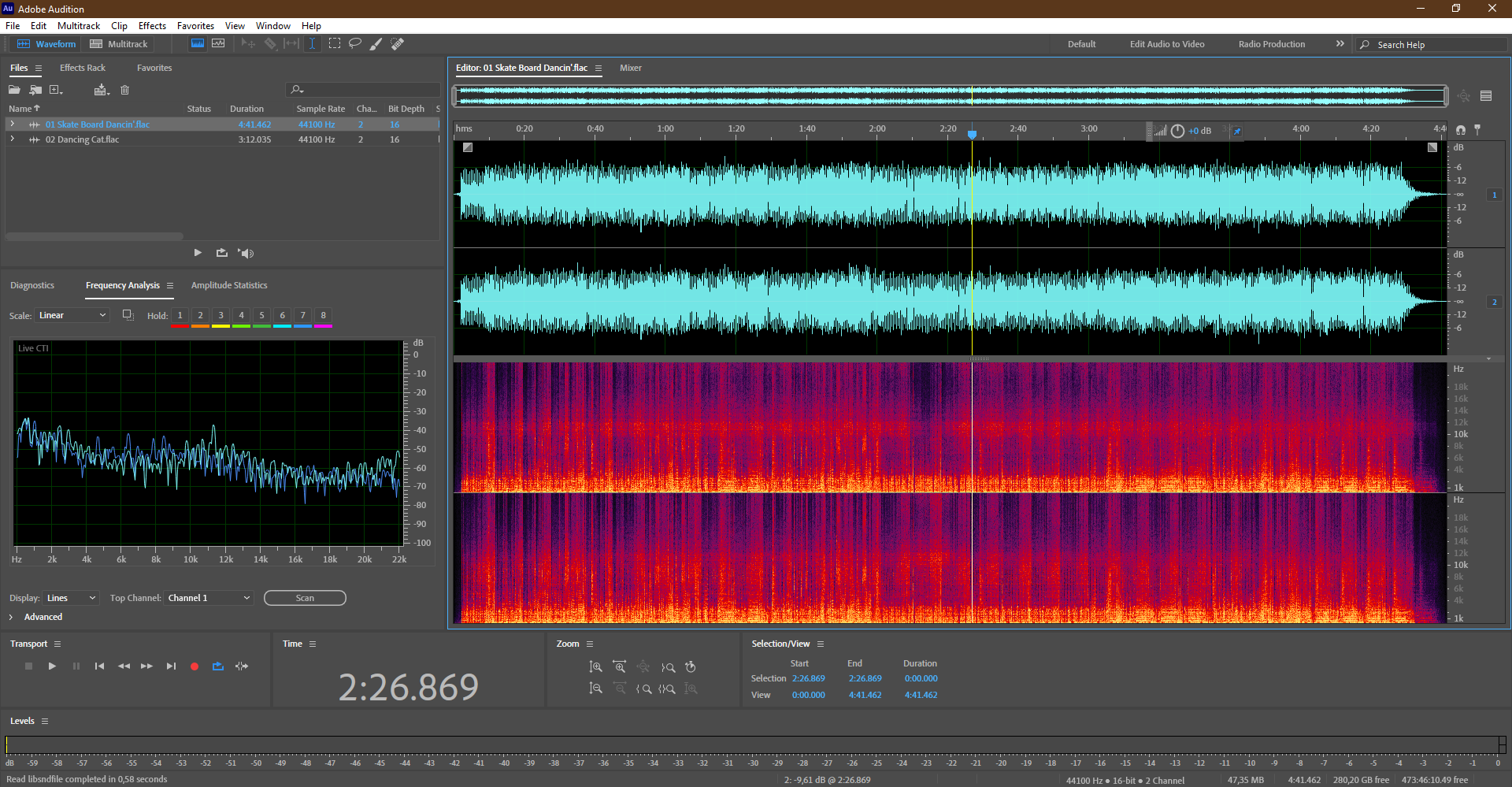Click the Open File folder icon
Viewport: 1512px width, 787px height.
(x=14, y=90)
